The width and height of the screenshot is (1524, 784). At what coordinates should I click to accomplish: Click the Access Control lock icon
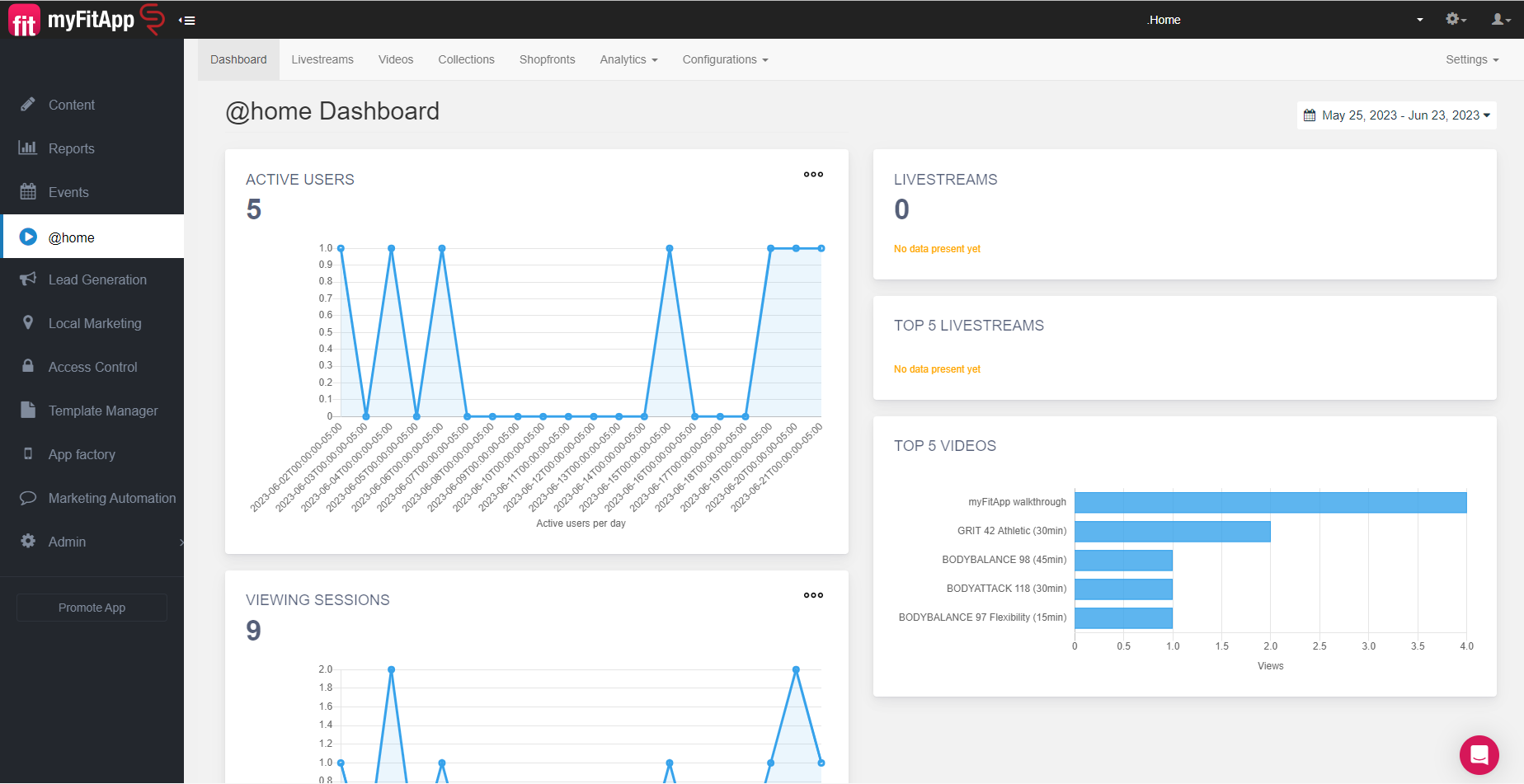(x=28, y=366)
